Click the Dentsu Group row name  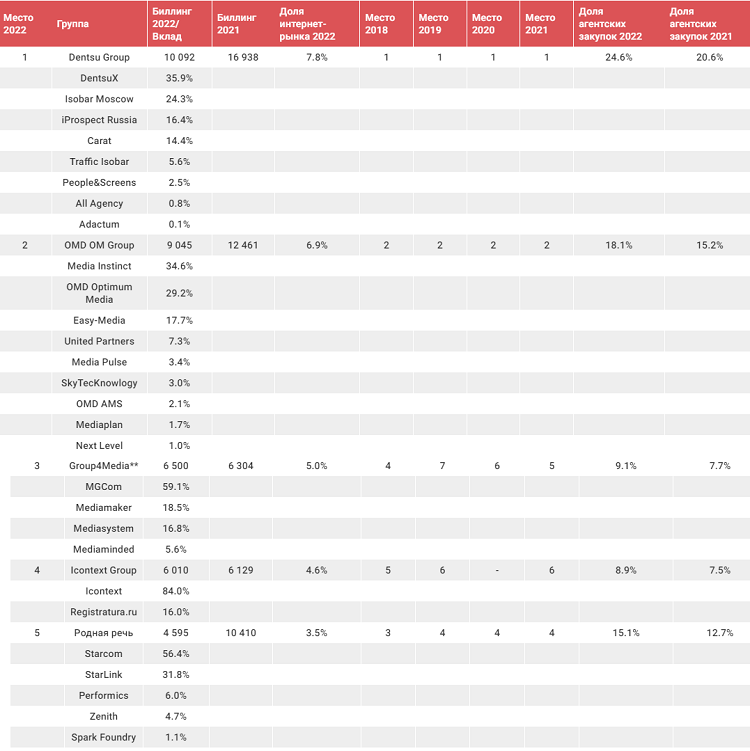(99, 57)
